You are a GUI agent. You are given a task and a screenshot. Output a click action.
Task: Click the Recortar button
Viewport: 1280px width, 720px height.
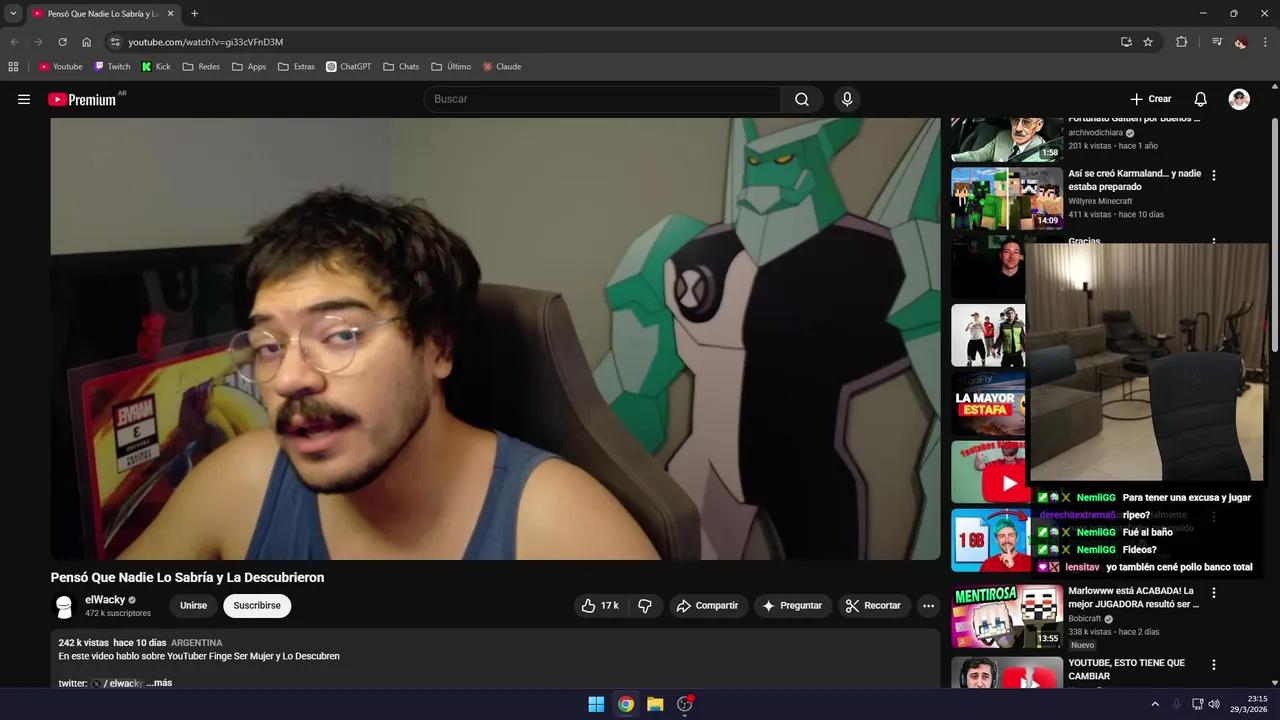click(x=873, y=605)
